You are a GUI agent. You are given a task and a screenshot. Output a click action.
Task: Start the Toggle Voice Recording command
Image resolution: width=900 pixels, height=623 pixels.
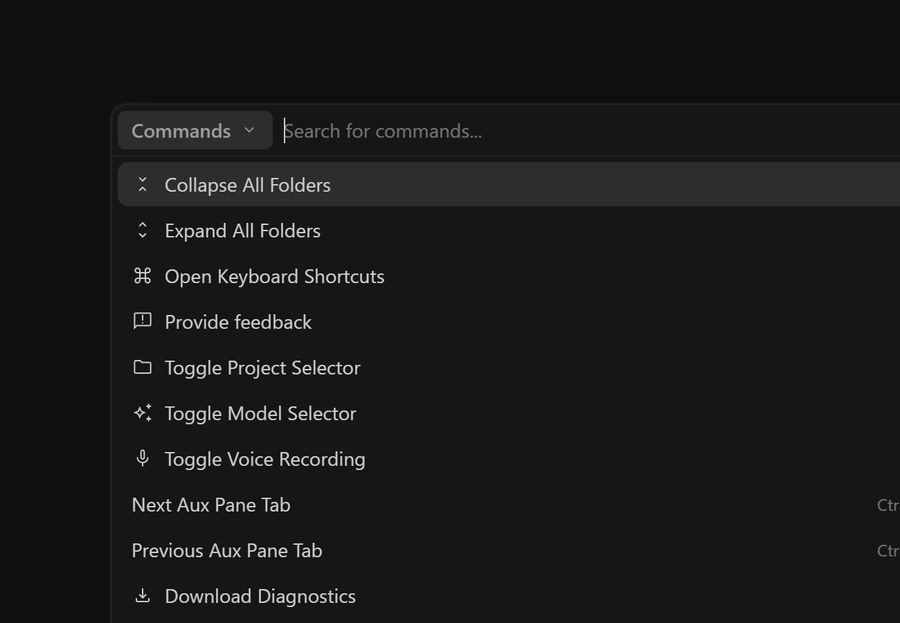point(509,459)
